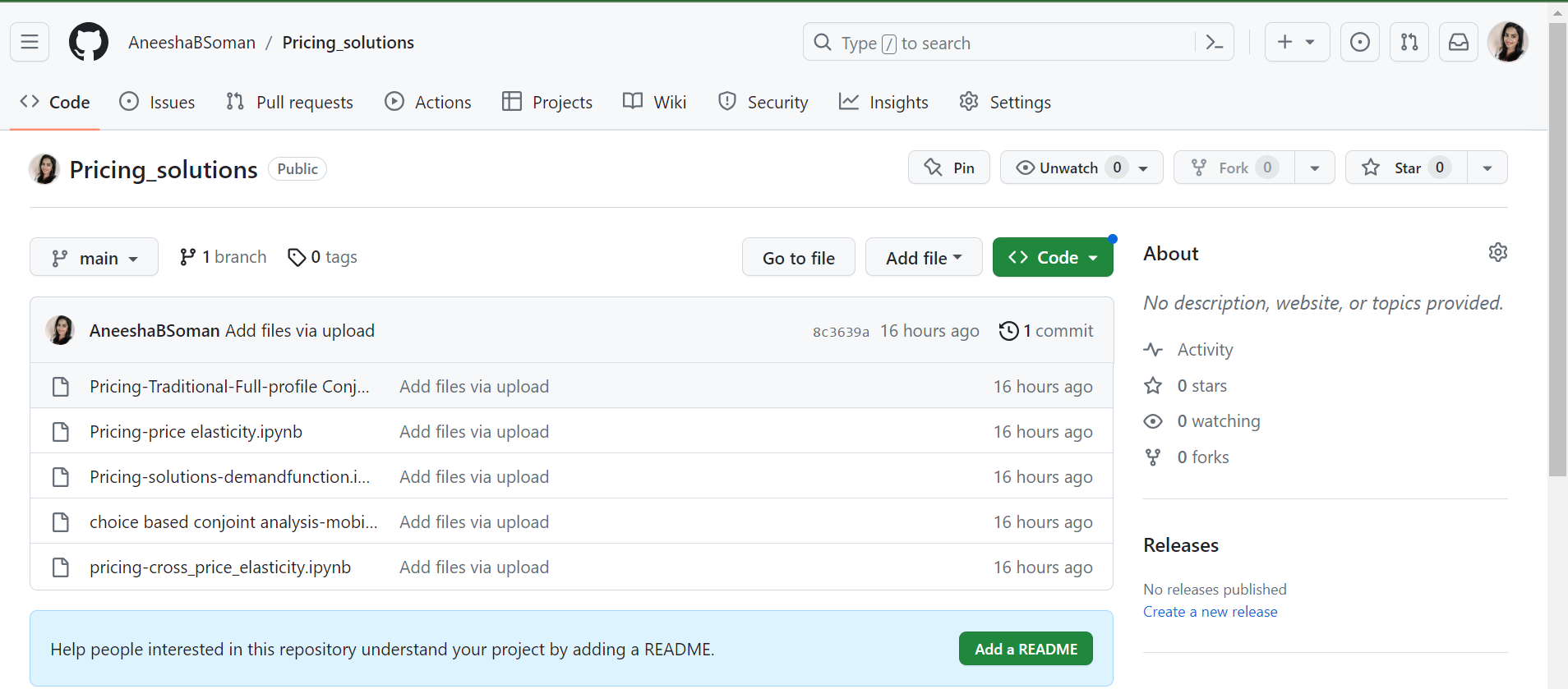Open the Pull requests icon in the header
Viewport: 1568px width, 689px height.
(x=1409, y=42)
